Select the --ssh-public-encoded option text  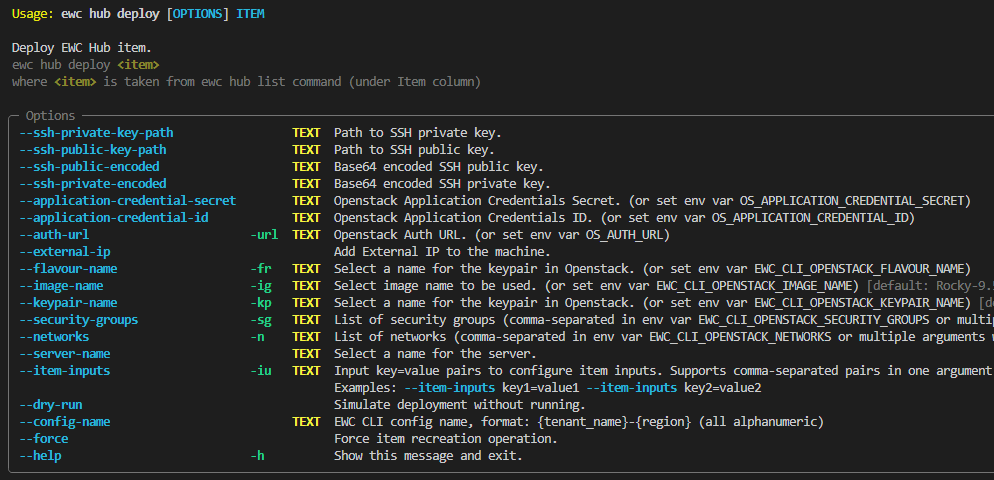pos(89,167)
